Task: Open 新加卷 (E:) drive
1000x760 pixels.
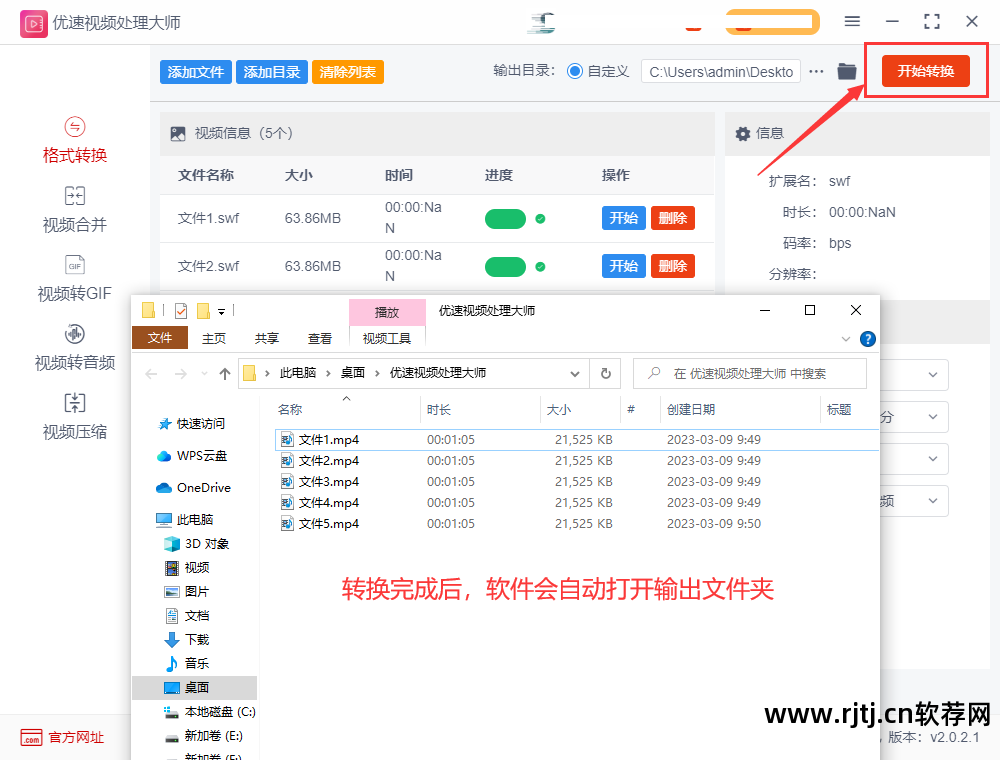Action: 204,736
